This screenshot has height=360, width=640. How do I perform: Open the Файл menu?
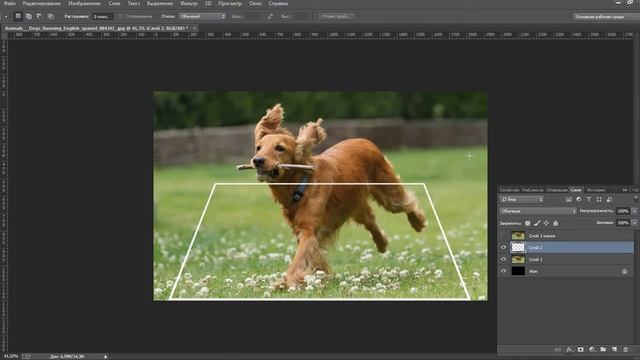coord(9,3)
